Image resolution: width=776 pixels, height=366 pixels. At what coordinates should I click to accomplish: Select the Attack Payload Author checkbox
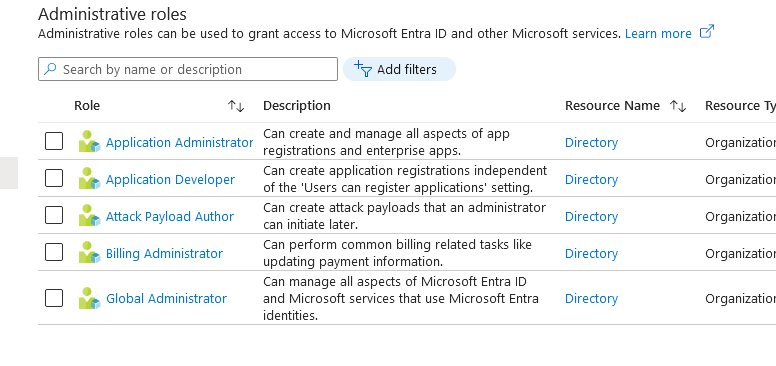(x=54, y=216)
